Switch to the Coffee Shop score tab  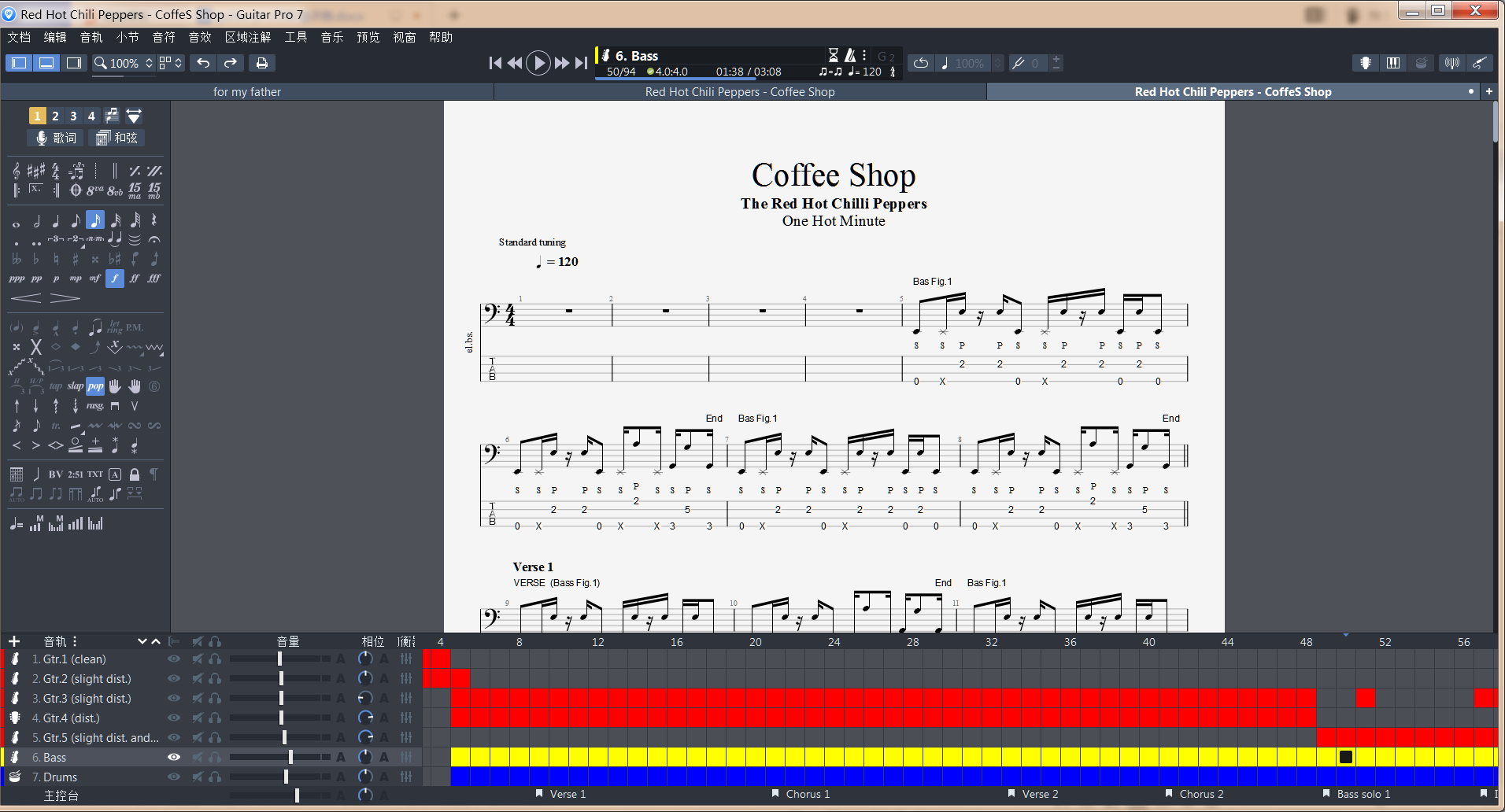(738, 91)
